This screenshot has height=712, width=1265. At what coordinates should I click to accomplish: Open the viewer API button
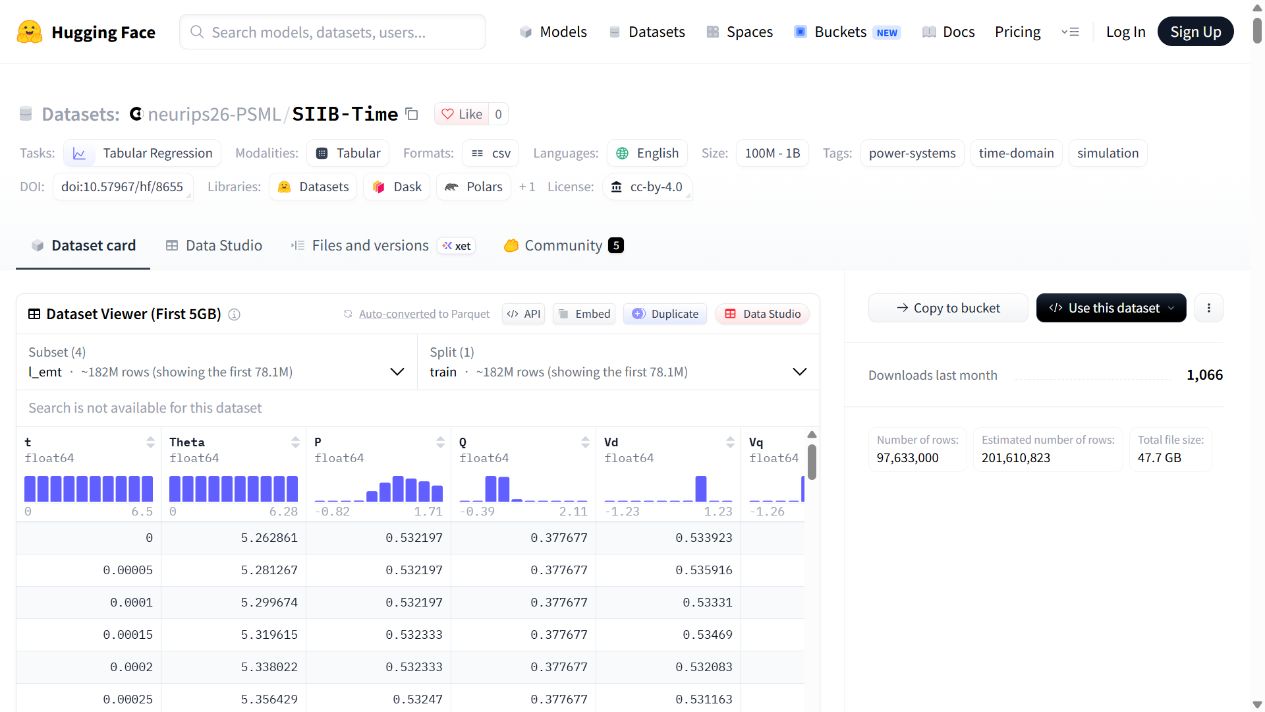[524, 314]
